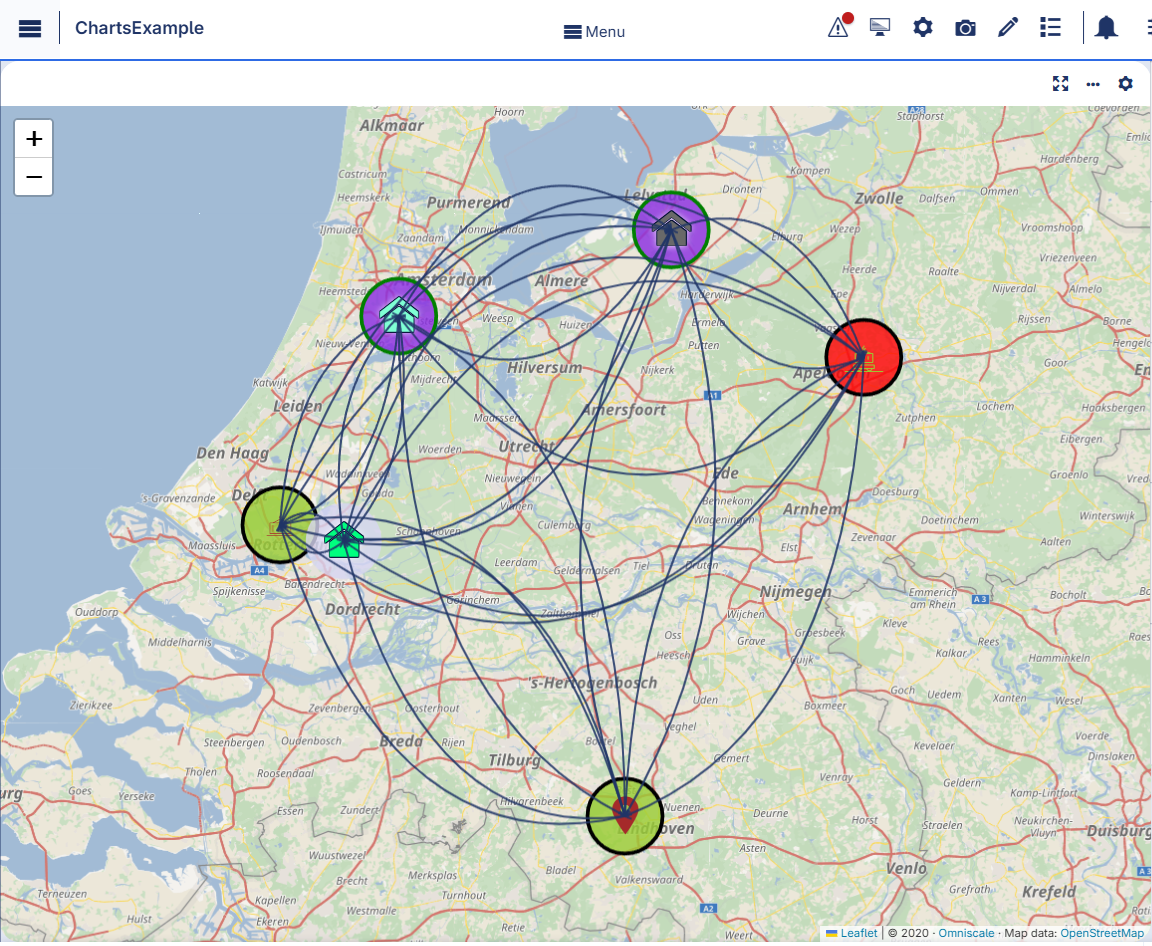
Task: Open the hamburger navigation menu
Action: point(29,27)
